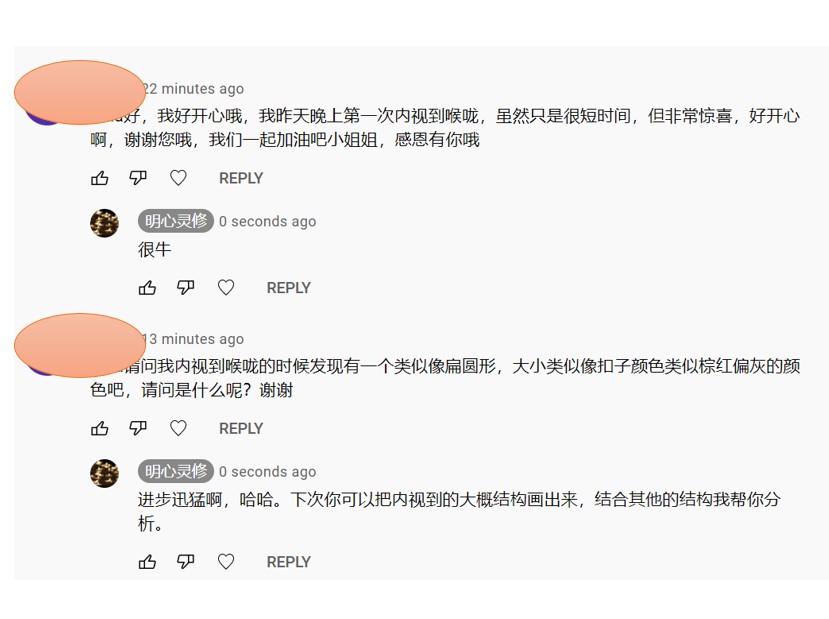Click REPLY under the 很牛 reply
Image resolution: width=829 pixels, height=619 pixels.
click(289, 288)
